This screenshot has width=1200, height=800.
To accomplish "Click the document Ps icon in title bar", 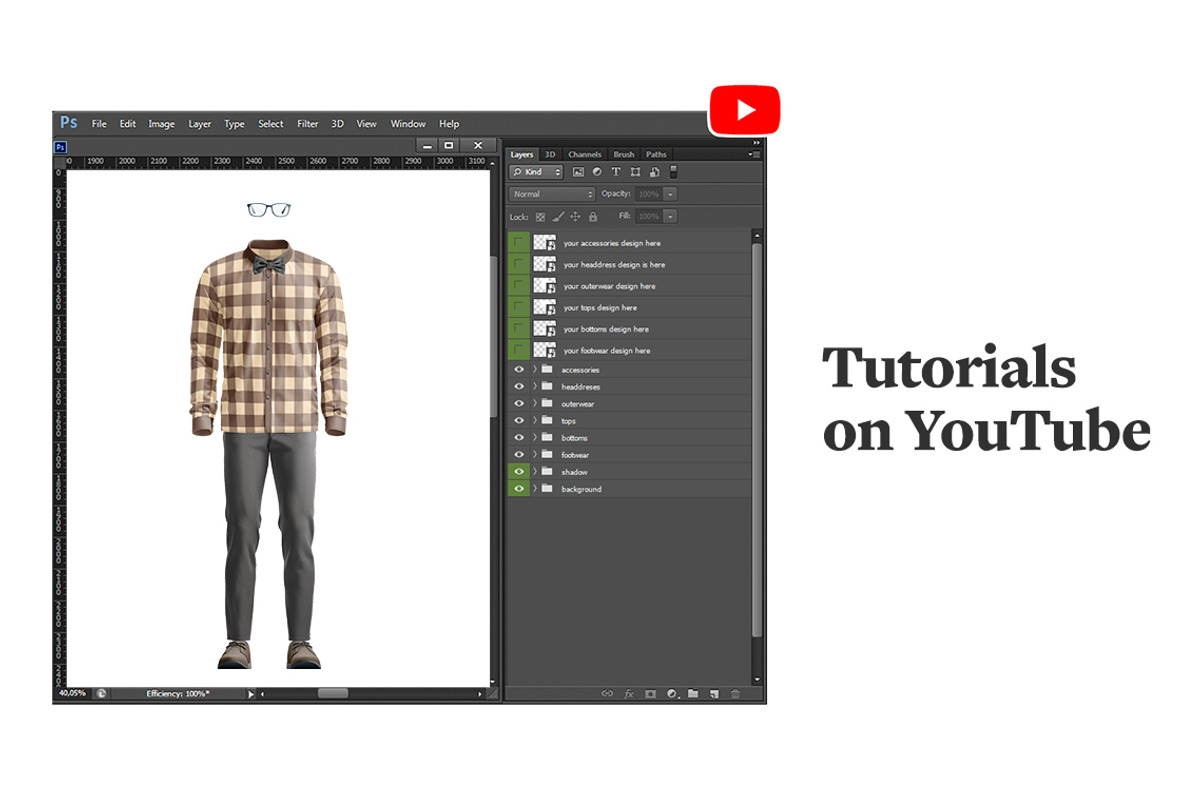I will (x=59, y=146).
